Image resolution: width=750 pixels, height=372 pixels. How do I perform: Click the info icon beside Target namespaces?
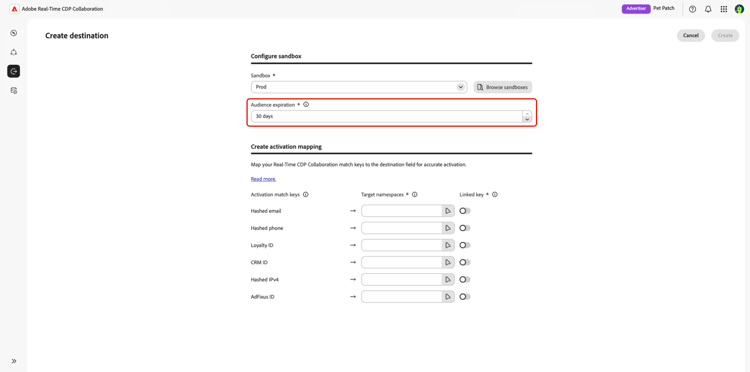(x=415, y=195)
